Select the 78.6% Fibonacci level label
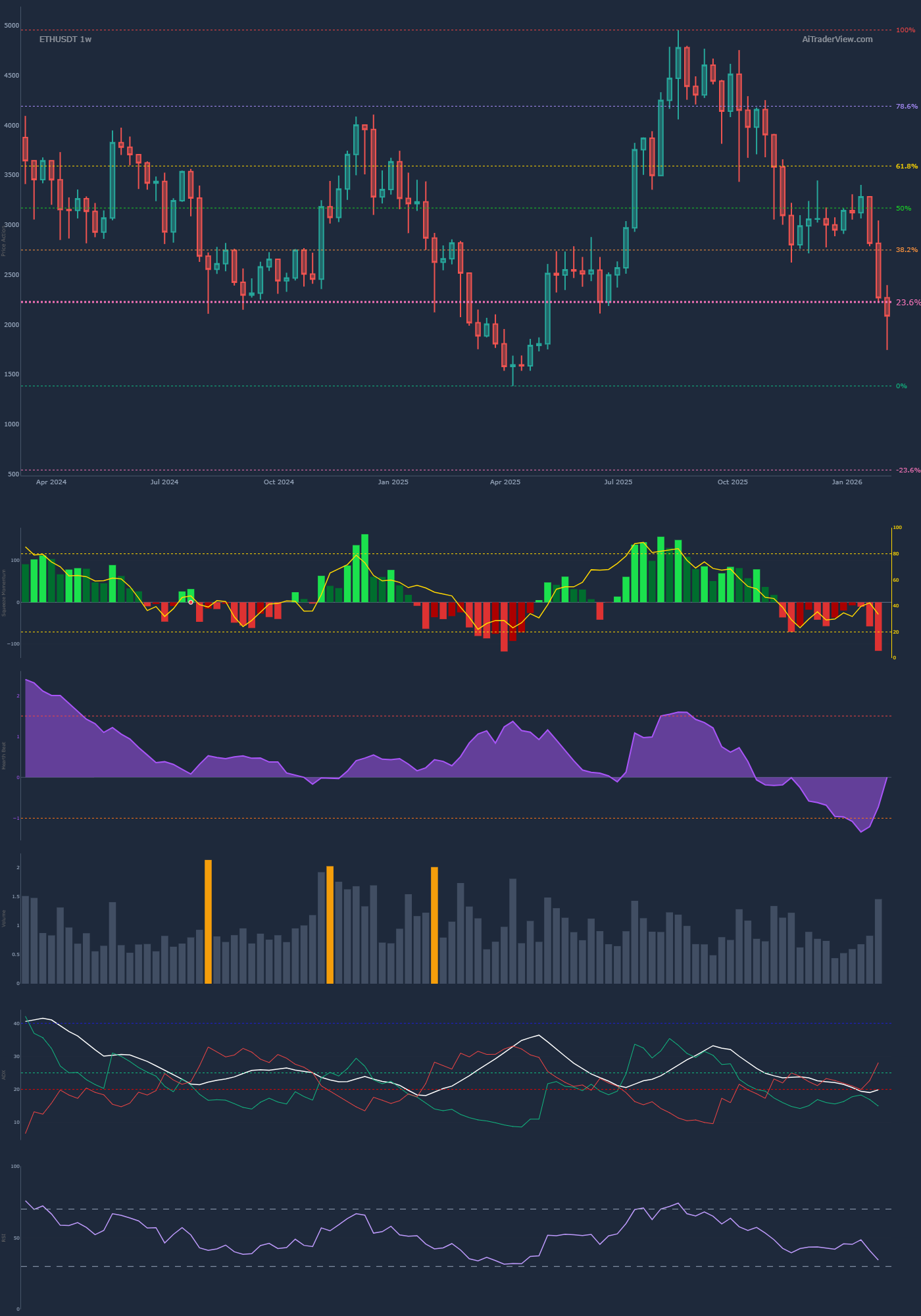Viewport: 921px width, 1316px height. 907,107
